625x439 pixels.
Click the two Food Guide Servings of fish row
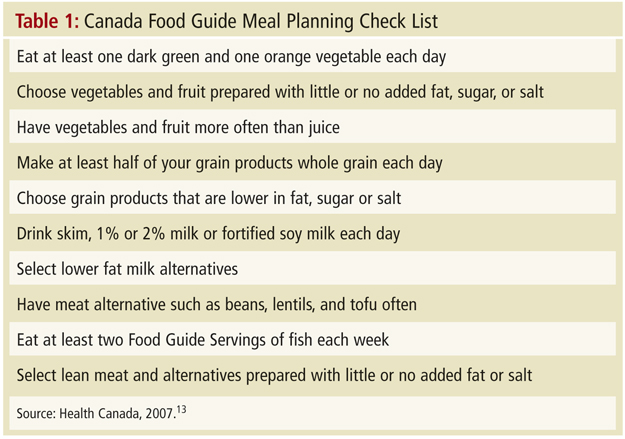coord(312,339)
